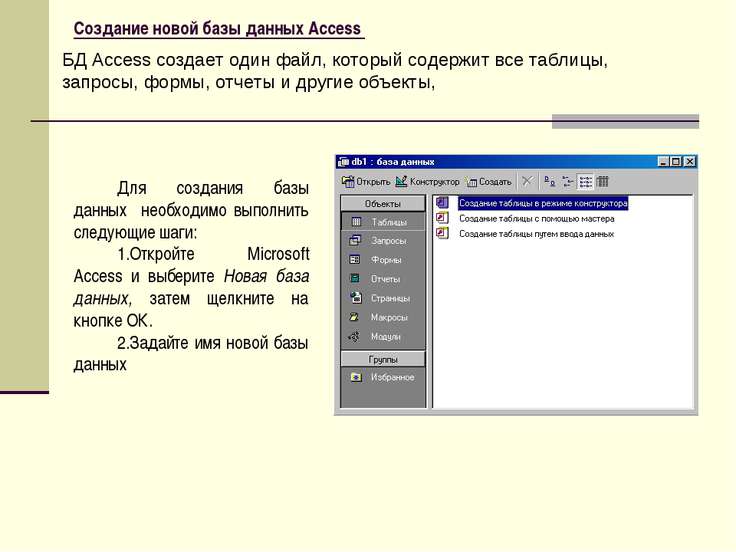This screenshot has width=736, height=552.
Task: Click the Открыть toolbar button
Action: tap(366, 182)
